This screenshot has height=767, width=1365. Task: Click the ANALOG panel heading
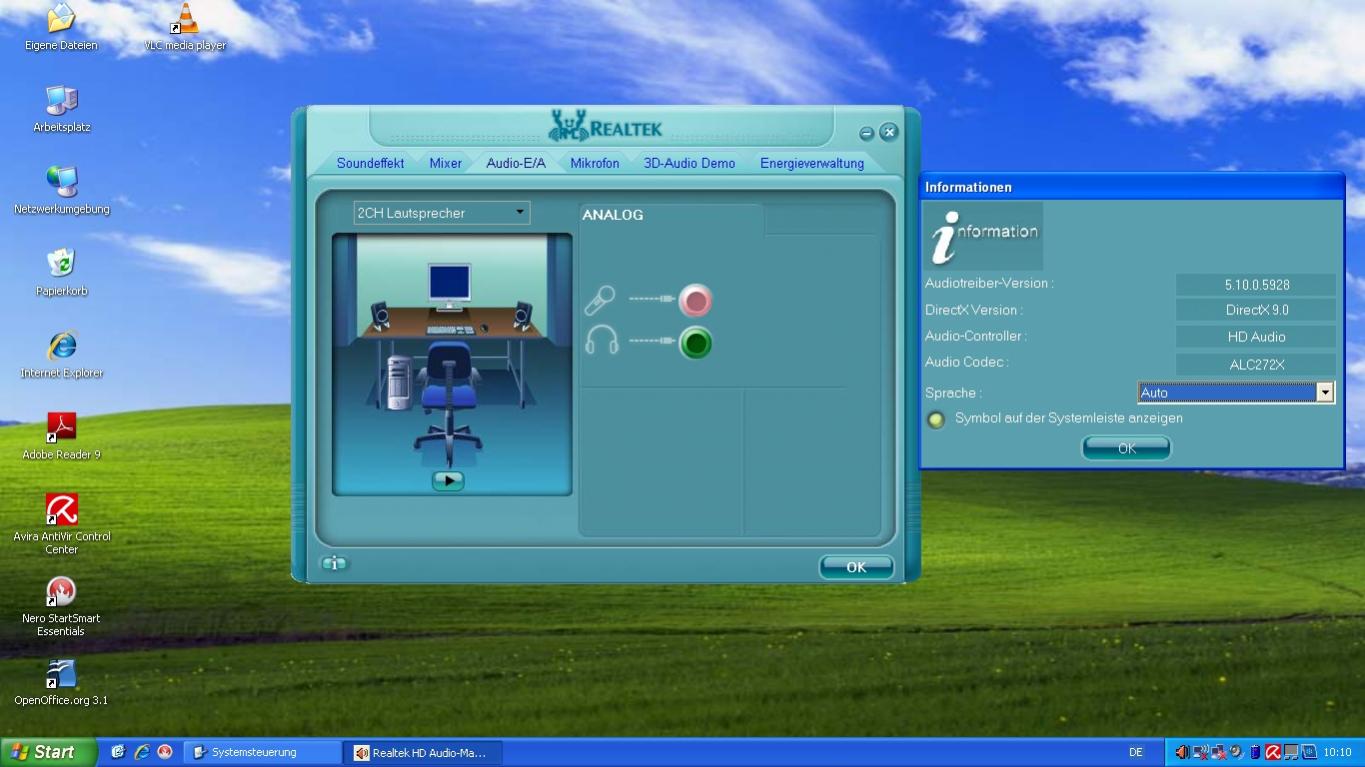coord(613,215)
